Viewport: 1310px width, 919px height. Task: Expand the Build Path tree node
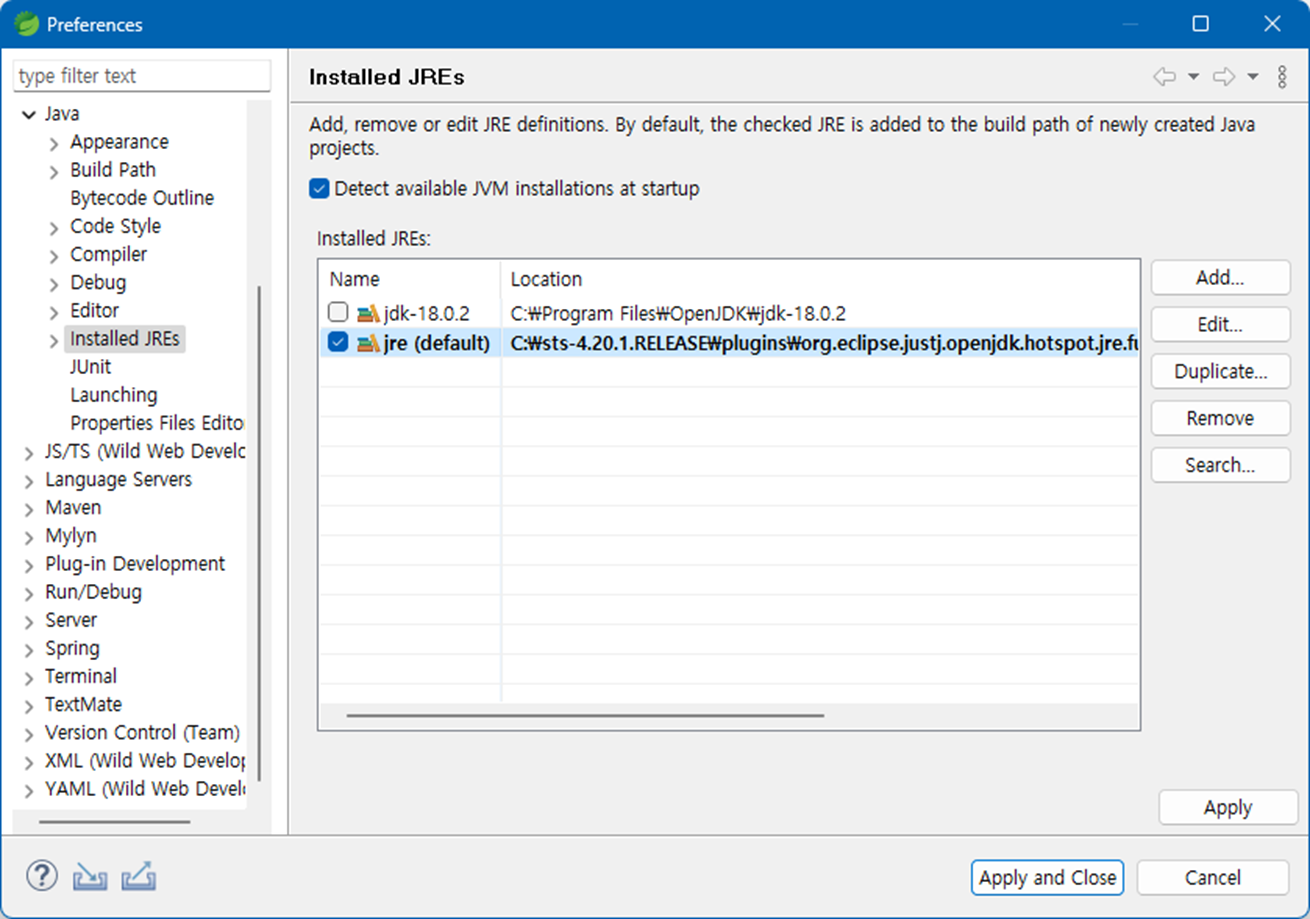54,172
